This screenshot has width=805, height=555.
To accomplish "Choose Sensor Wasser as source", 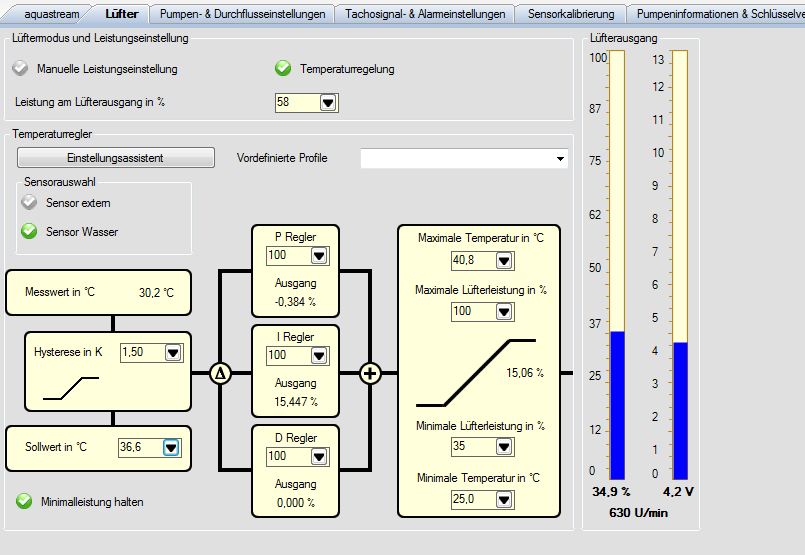I will pyautogui.click(x=29, y=232).
